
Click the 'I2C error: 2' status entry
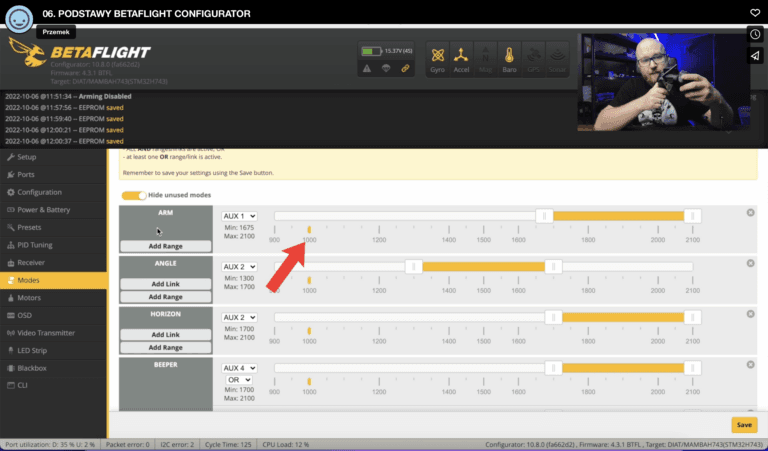tap(177, 445)
